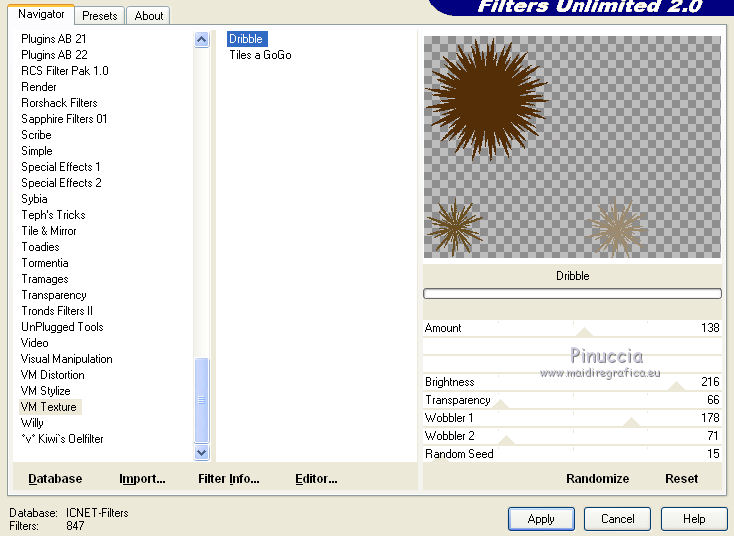Select Plugins AB 21 category
This screenshot has height=536, width=734.
click(x=53, y=38)
